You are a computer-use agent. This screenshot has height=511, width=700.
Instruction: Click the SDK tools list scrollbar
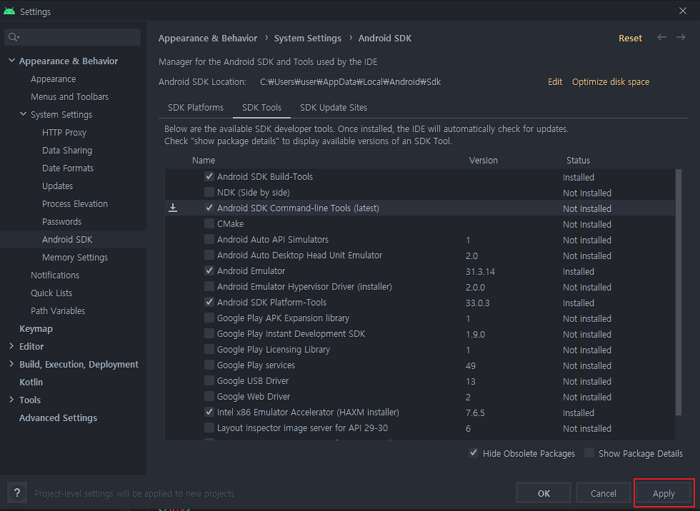pos(679,292)
